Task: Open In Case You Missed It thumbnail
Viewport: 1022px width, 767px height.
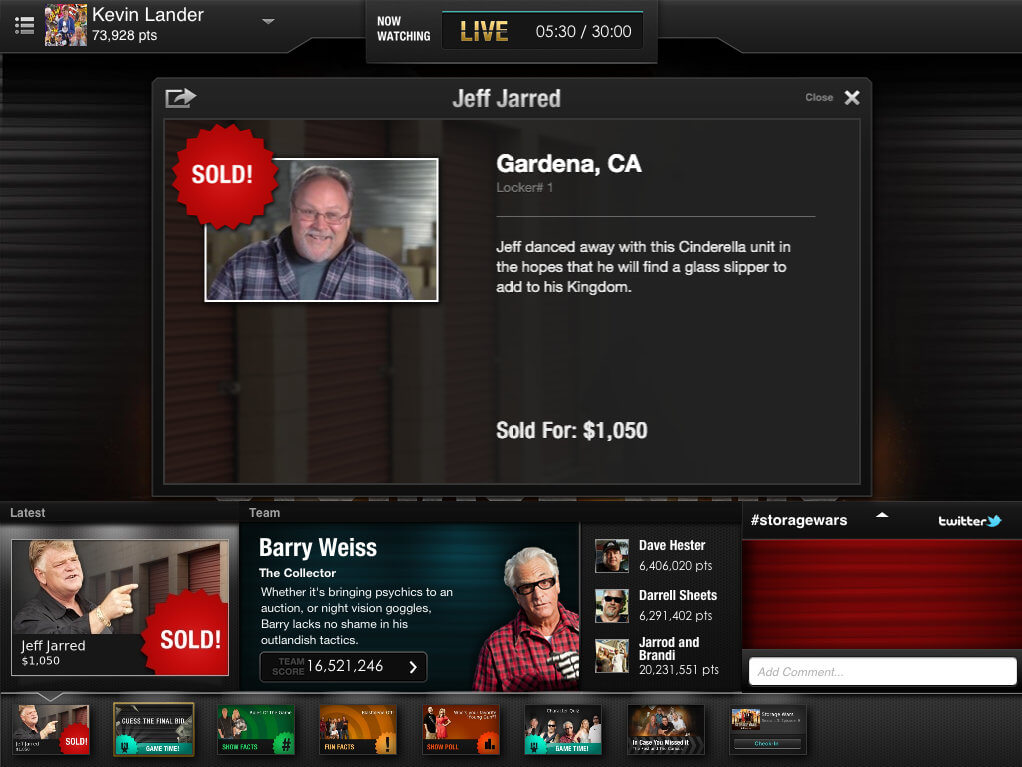Action: click(665, 729)
